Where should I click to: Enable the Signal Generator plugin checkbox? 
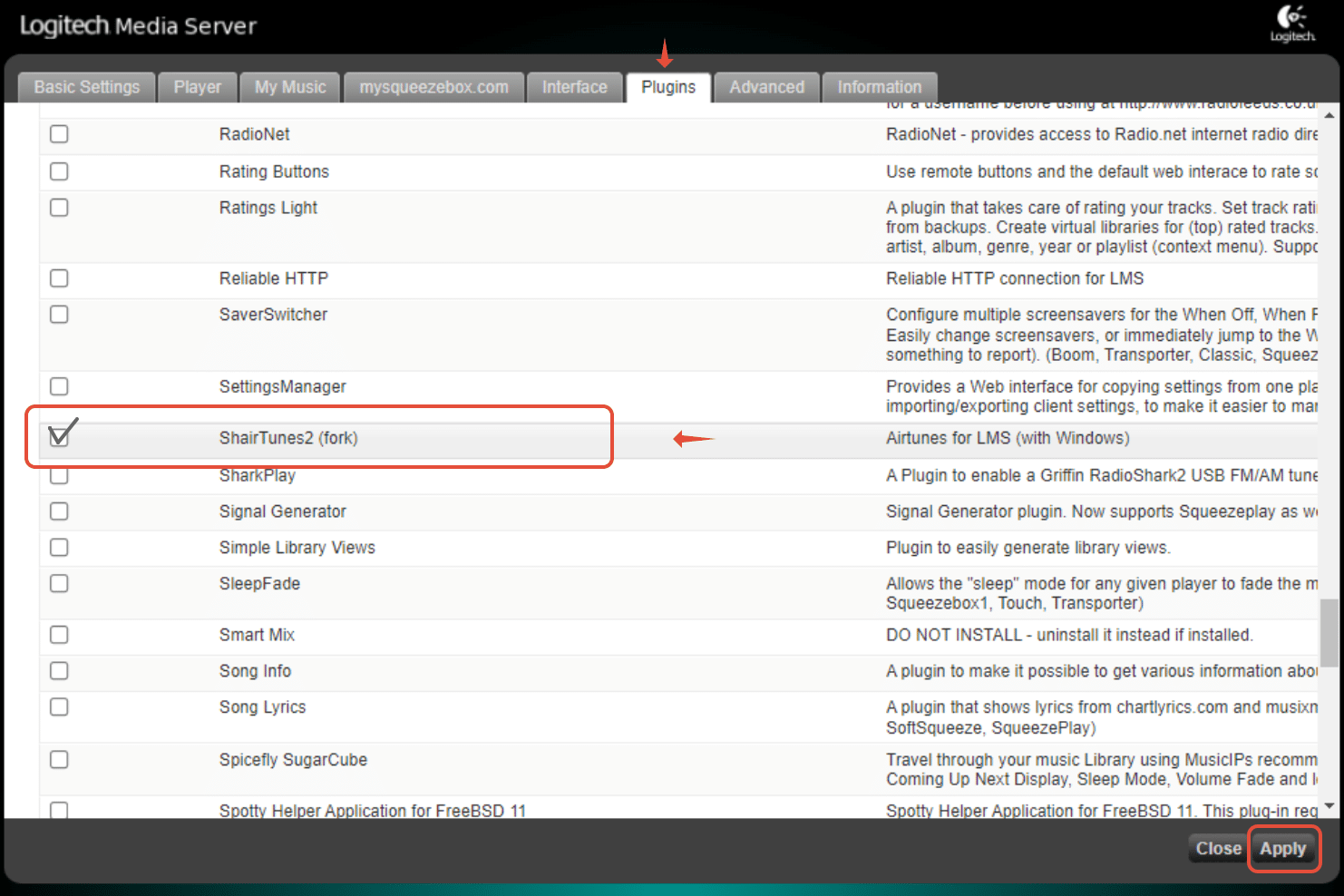point(59,511)
